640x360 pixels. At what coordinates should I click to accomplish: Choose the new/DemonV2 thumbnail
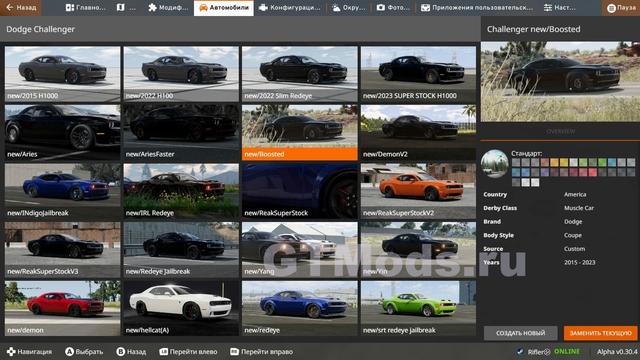click(x=418, y=132)
